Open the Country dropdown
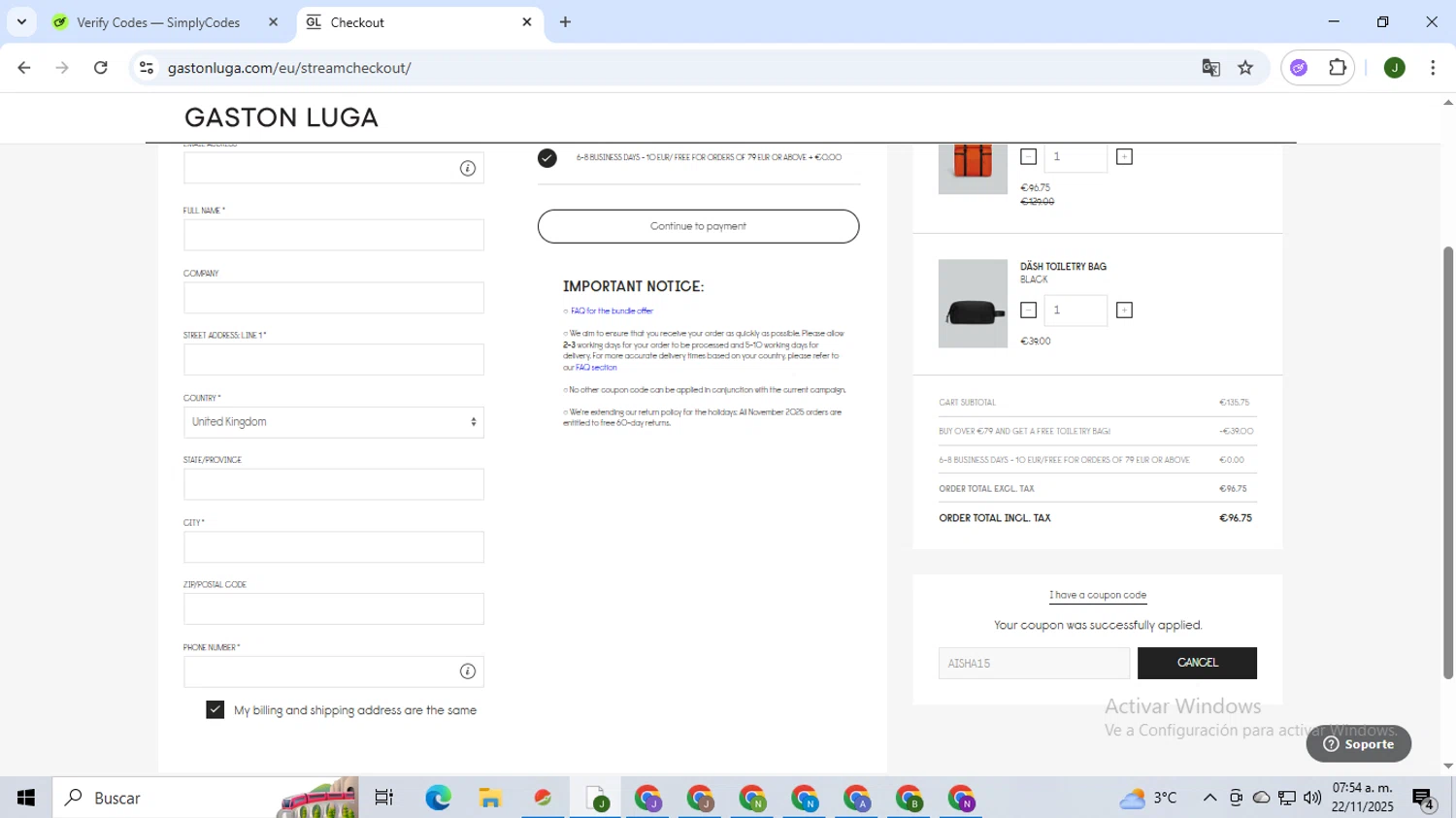1456x818 pixels. coord(334,422)
